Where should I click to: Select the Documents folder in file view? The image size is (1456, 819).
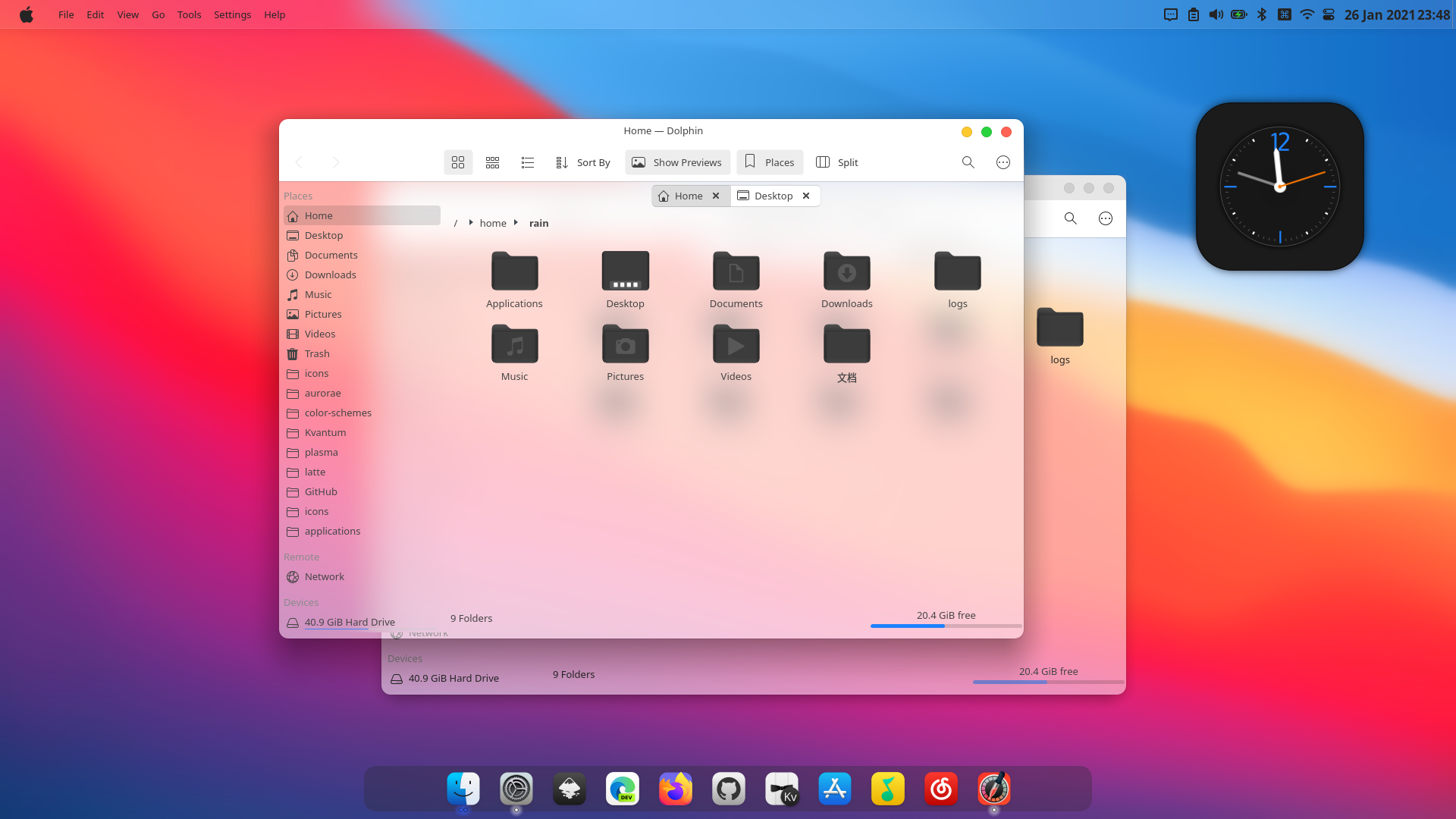(x=736, y=280)
